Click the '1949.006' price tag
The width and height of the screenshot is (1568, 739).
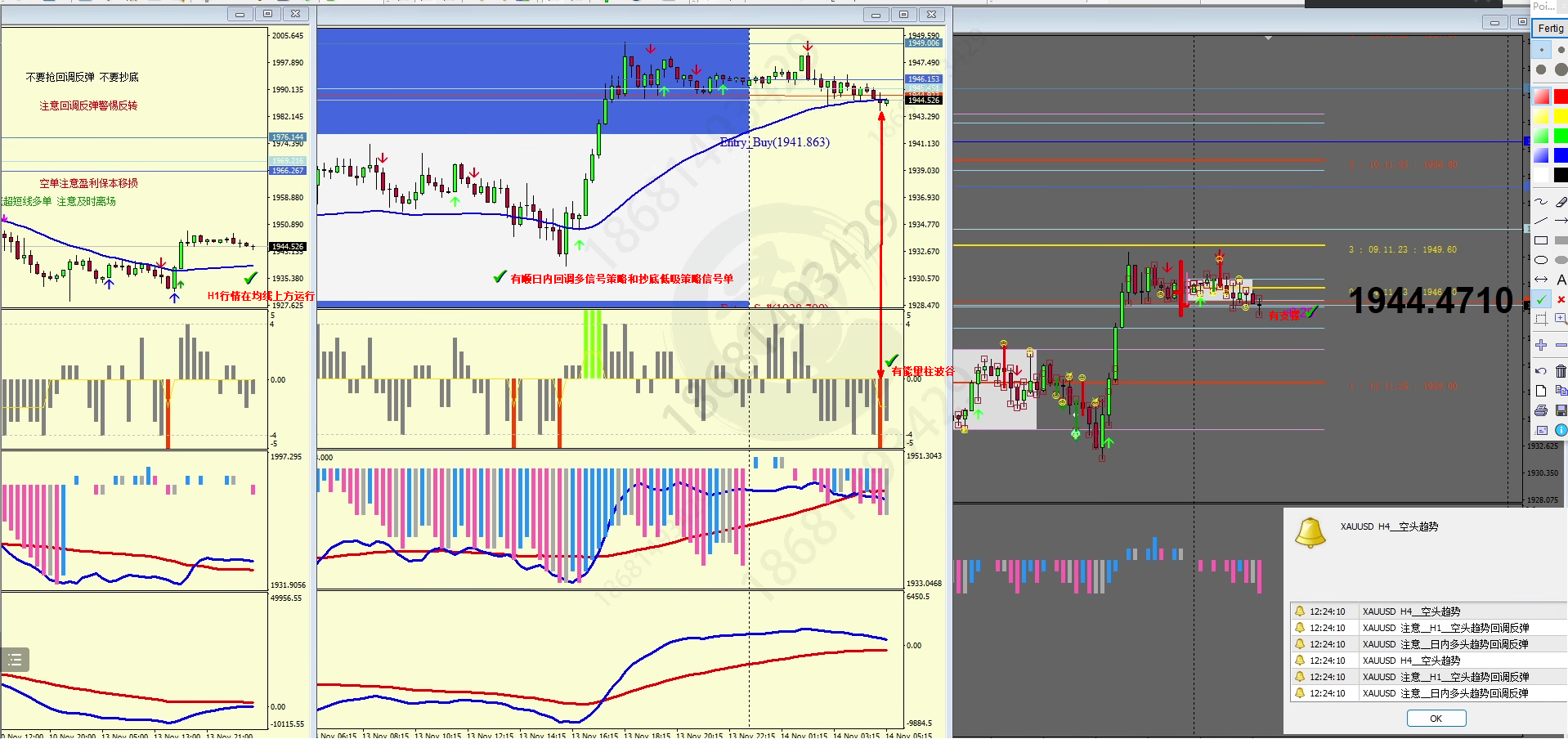coord(924,43)
